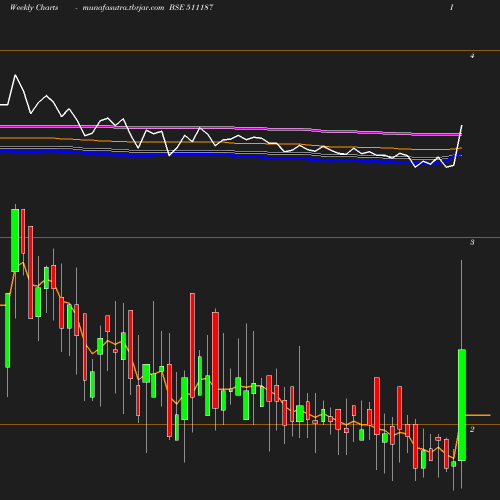The width and height of the screenshot is (500, 500).
Task: Click the label '1' at top right
Action: (452, 7)
